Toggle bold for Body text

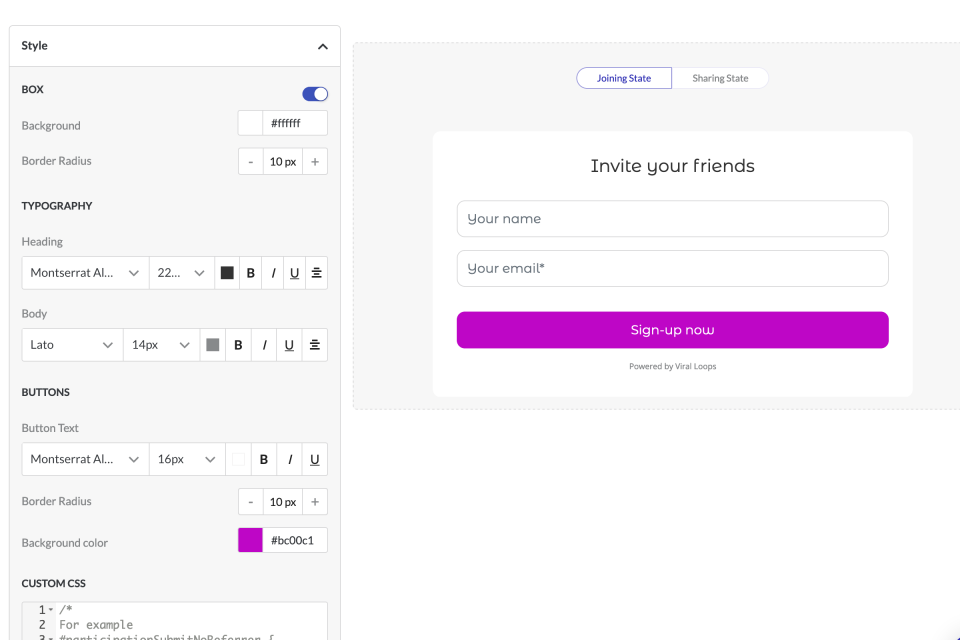(x=239, y=345)
